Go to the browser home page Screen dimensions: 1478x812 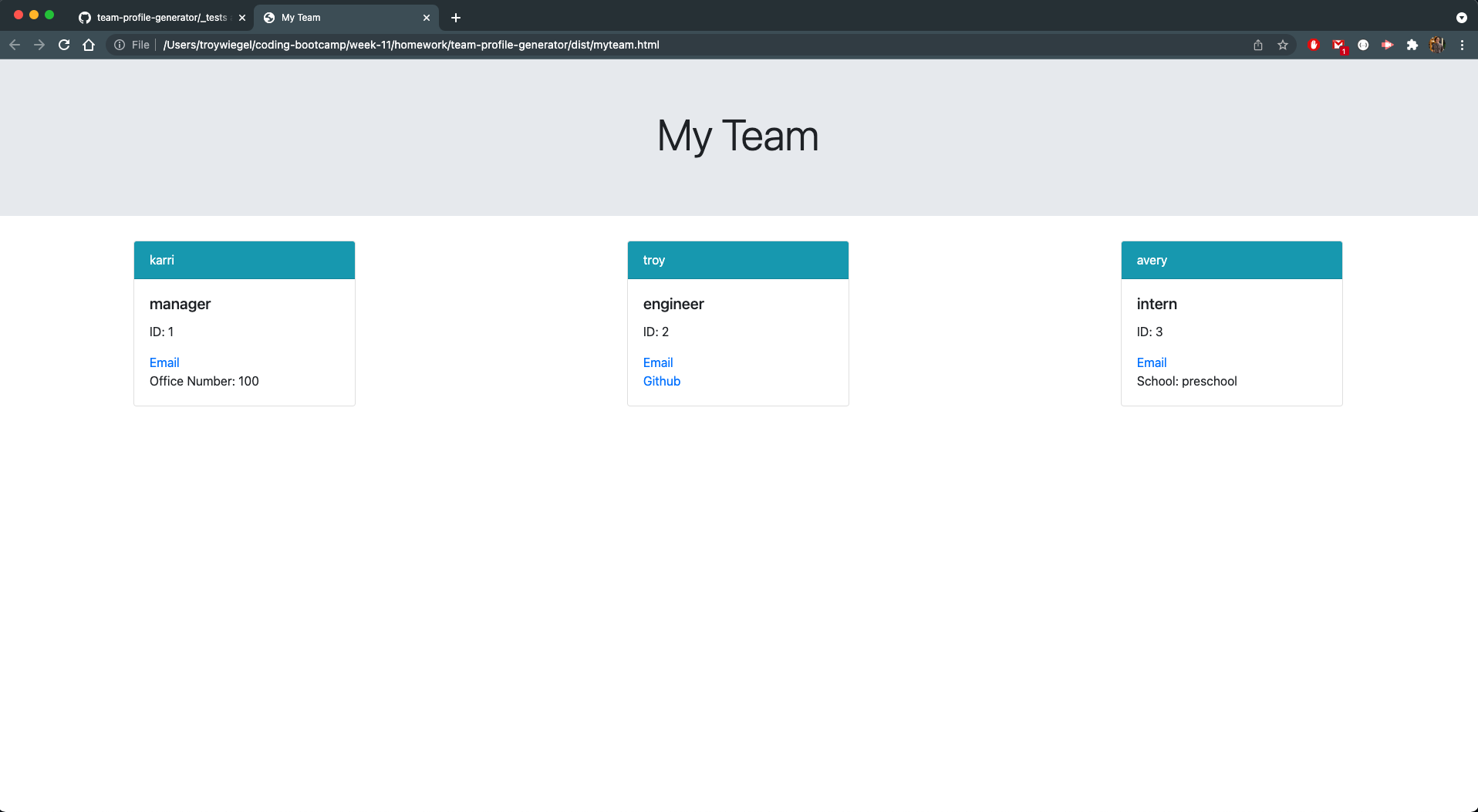tap(89, 45)
